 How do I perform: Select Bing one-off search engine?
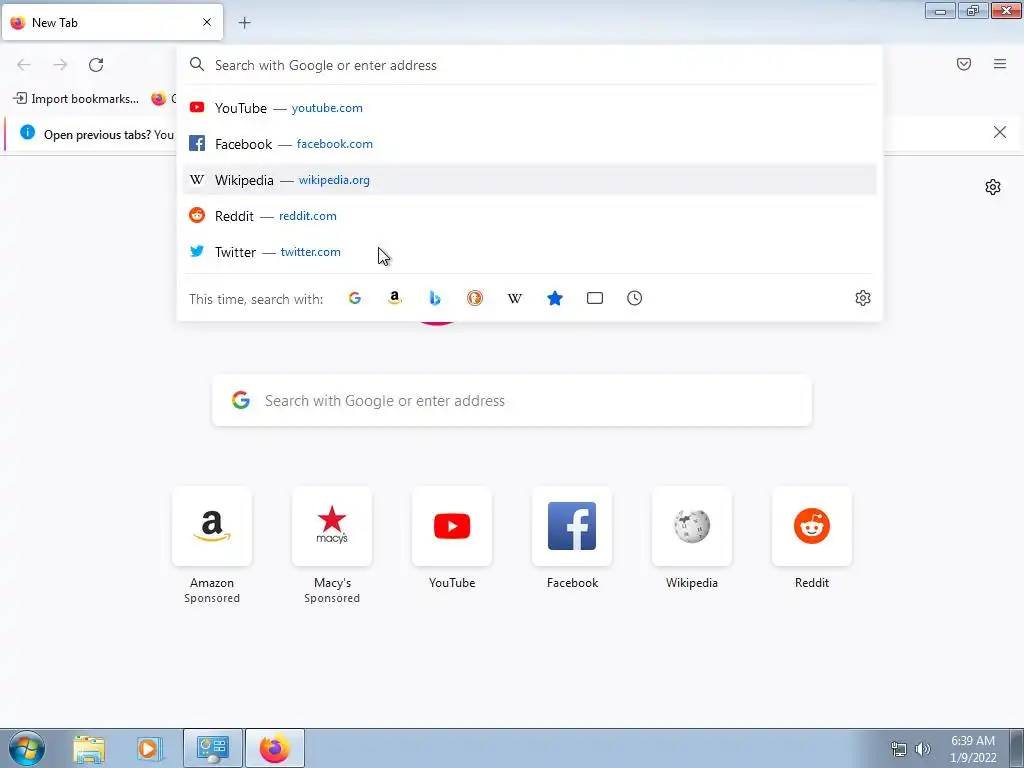tap(435, 298)
